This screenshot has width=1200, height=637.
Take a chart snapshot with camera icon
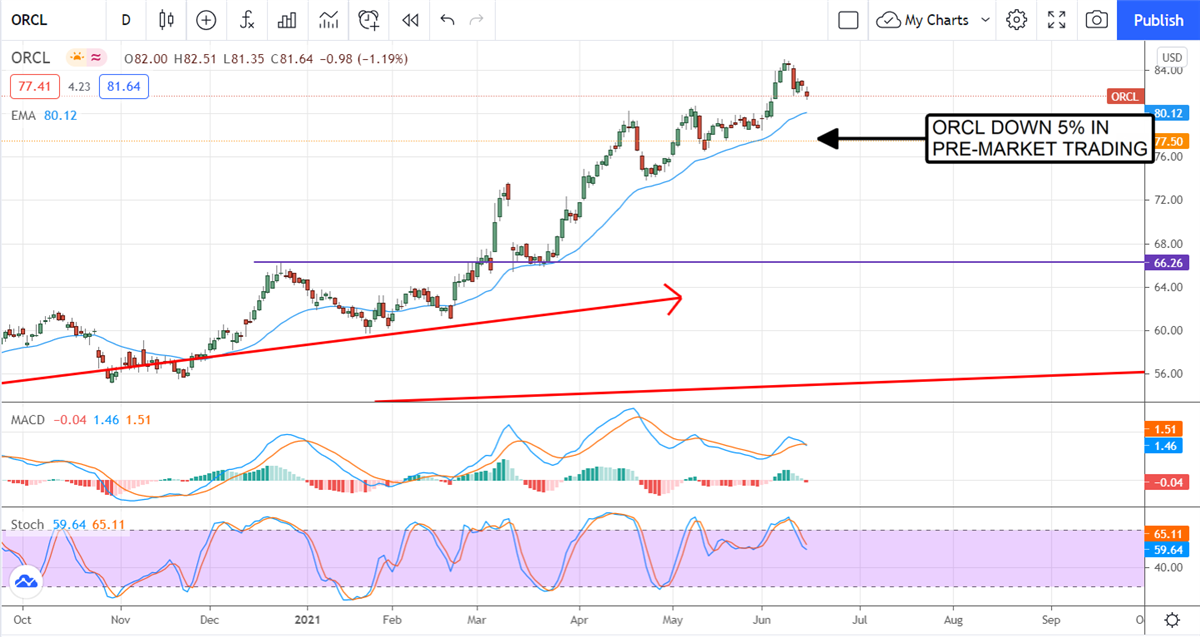point(1097,19)
